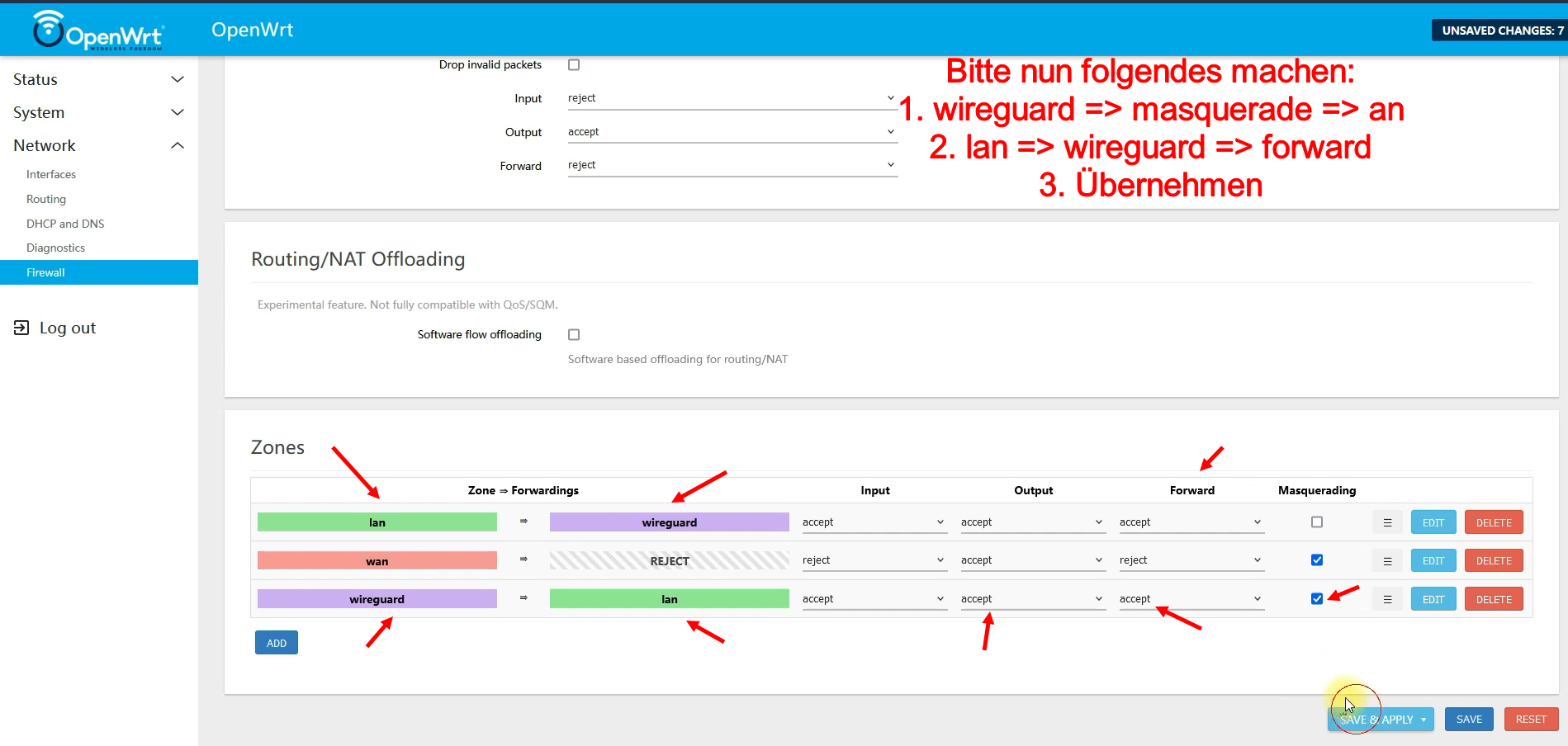The height and width of the screenshot is (746, 1568).
Task: Tick the Drop invalid packets checkbox
Action: (574, 64)
